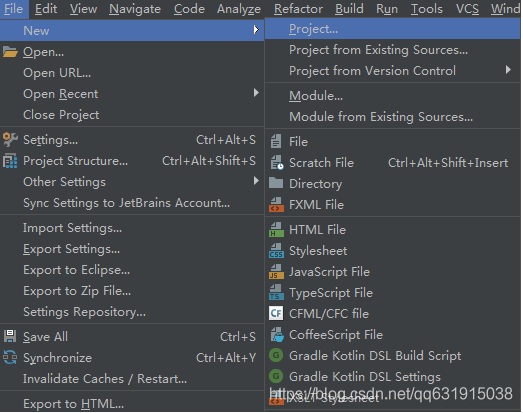Click the Settings wrench icon
This screenshot has width=523, height=413.
click(10, 140)
